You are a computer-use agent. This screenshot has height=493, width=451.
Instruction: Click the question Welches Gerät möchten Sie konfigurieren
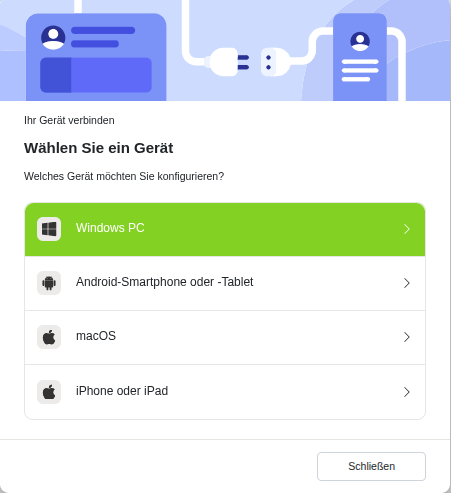(124, 176)
